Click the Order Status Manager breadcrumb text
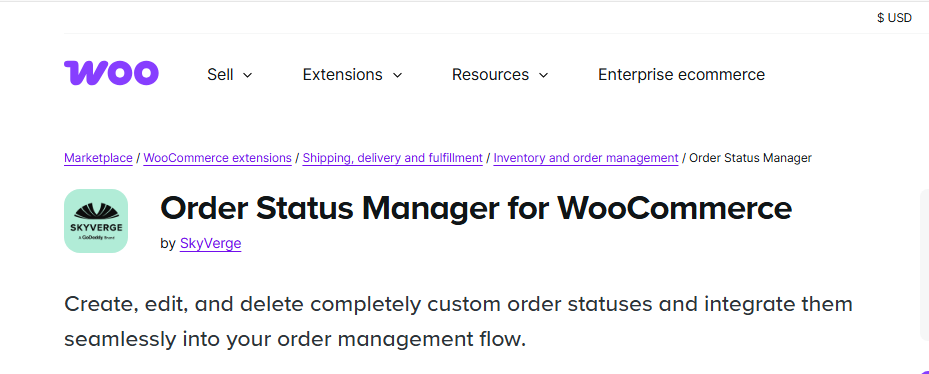The image size is (929, 374). tap(751, 158)
